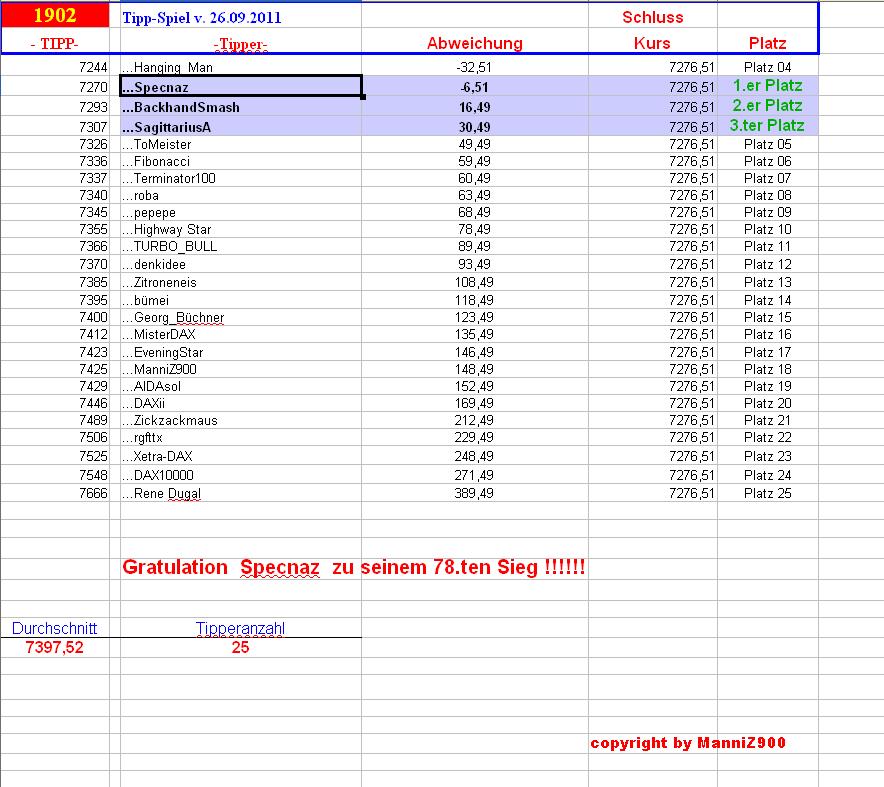Select the highlighted ...Specnaz cell
The image size is (884, 787).
[241, 86]
